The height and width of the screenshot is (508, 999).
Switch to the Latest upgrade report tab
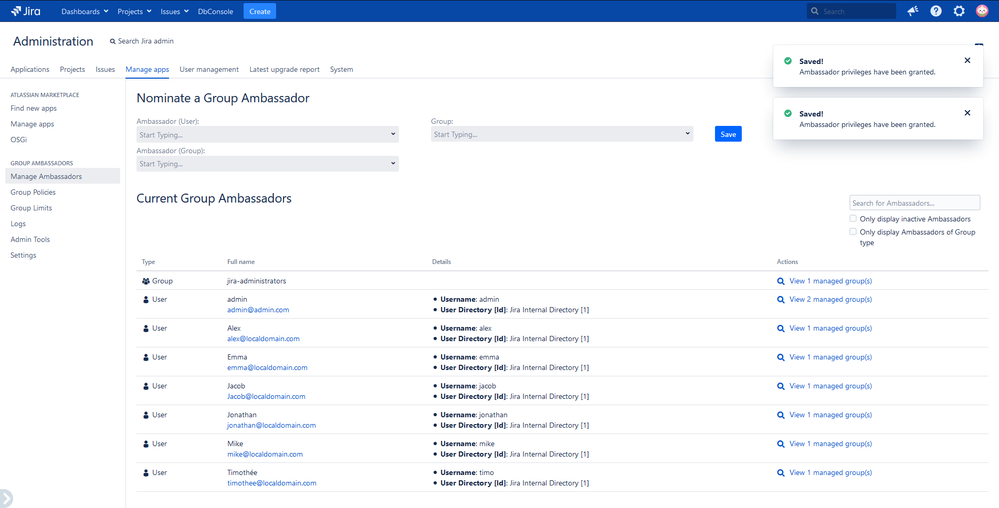pyautogui.click(x=284, y=69)
